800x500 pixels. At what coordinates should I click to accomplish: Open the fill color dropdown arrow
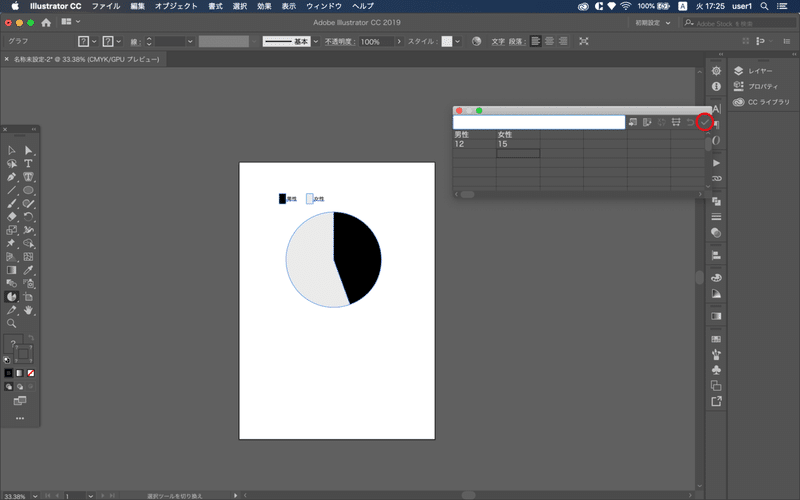point(94,41)
